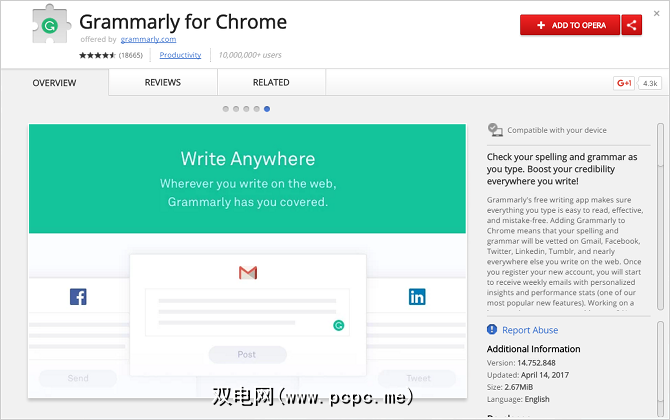Click the Gmail compose text box in preview
Viewport: 670px width, 420px height.
click(x=247, y=312)
